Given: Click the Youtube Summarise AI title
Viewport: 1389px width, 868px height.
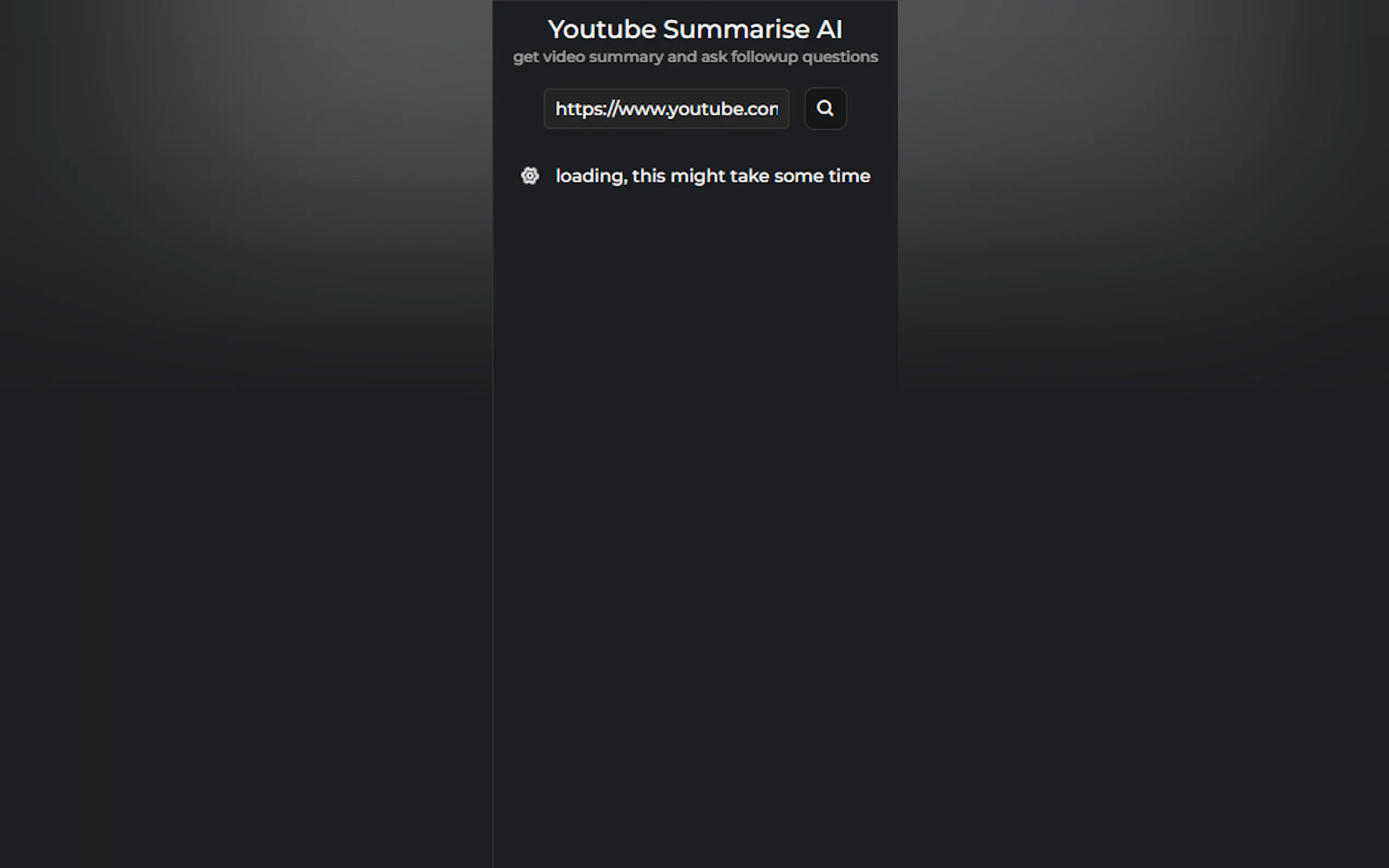Looking at the screenshot, I should pyautogui.click(x=695, y=30).
